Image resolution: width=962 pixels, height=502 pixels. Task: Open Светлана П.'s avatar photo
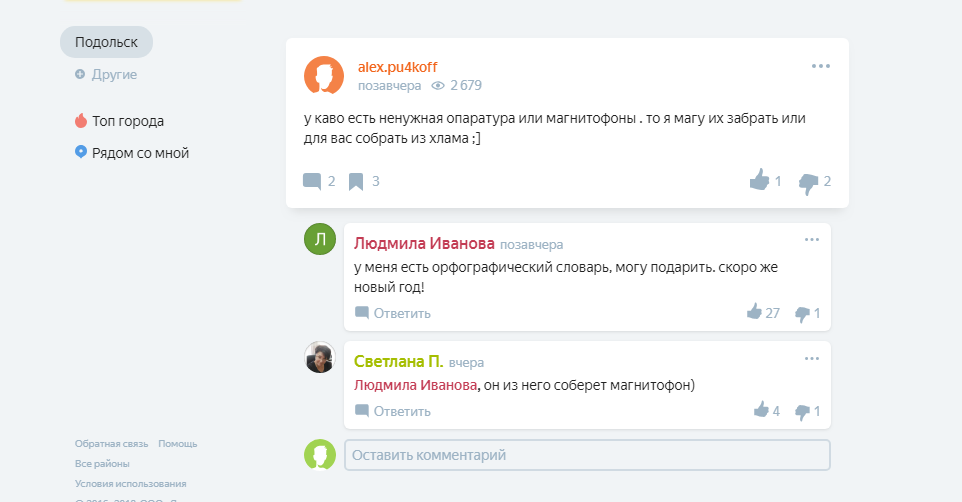click(x=319, y=357)
